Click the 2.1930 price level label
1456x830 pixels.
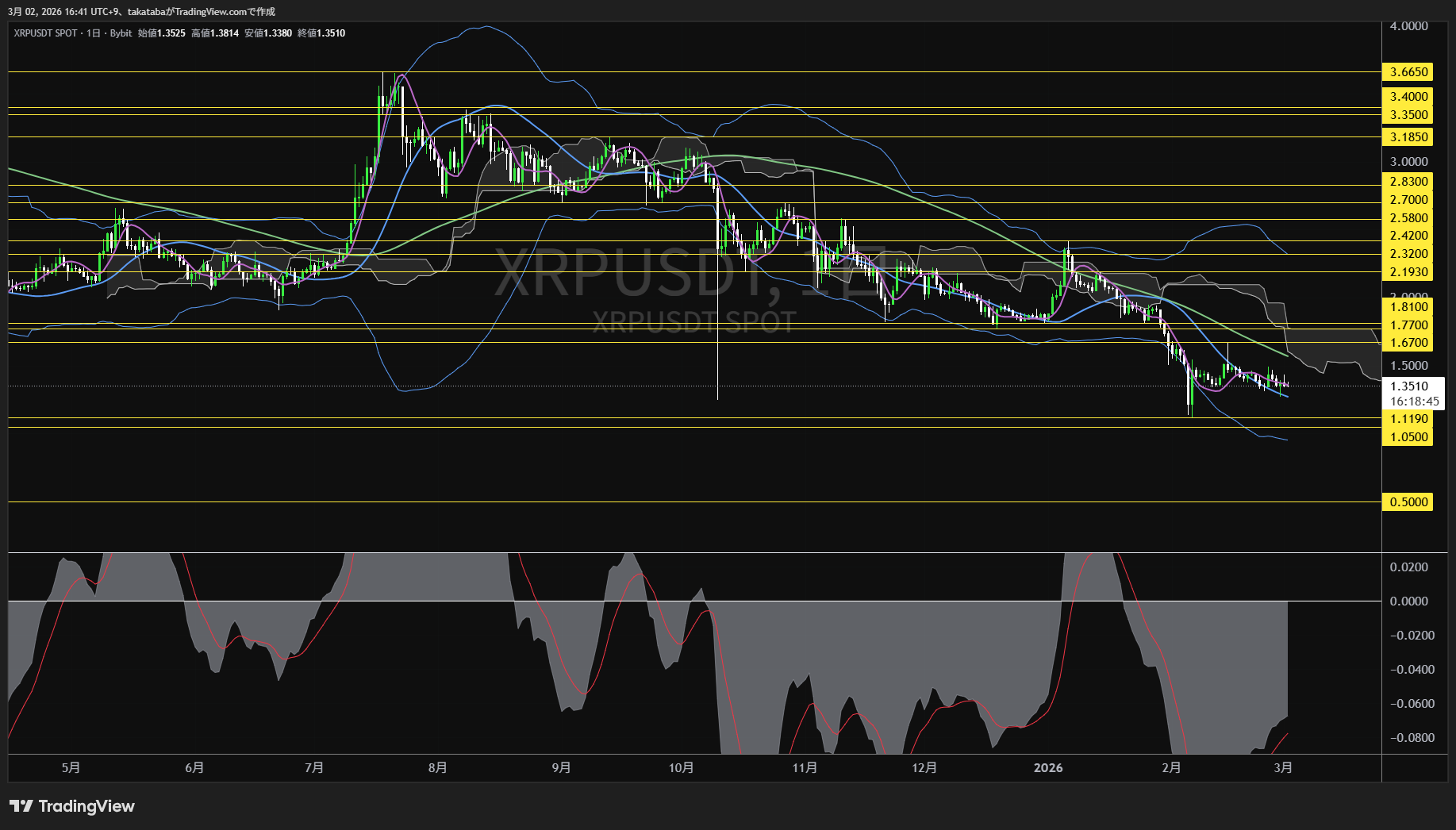(x=1408, y=272)
